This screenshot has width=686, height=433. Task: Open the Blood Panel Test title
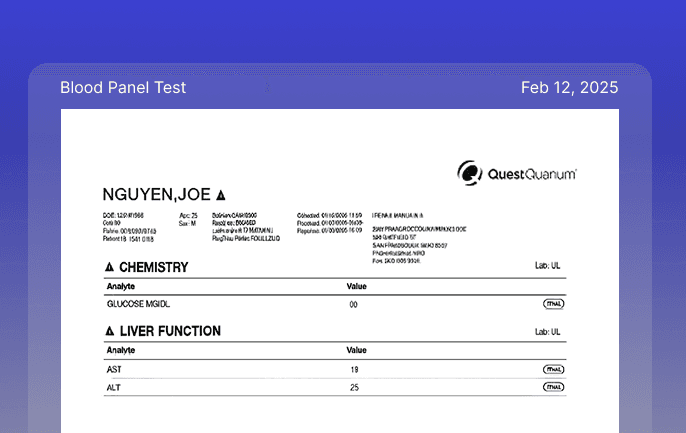click(123, 88)
